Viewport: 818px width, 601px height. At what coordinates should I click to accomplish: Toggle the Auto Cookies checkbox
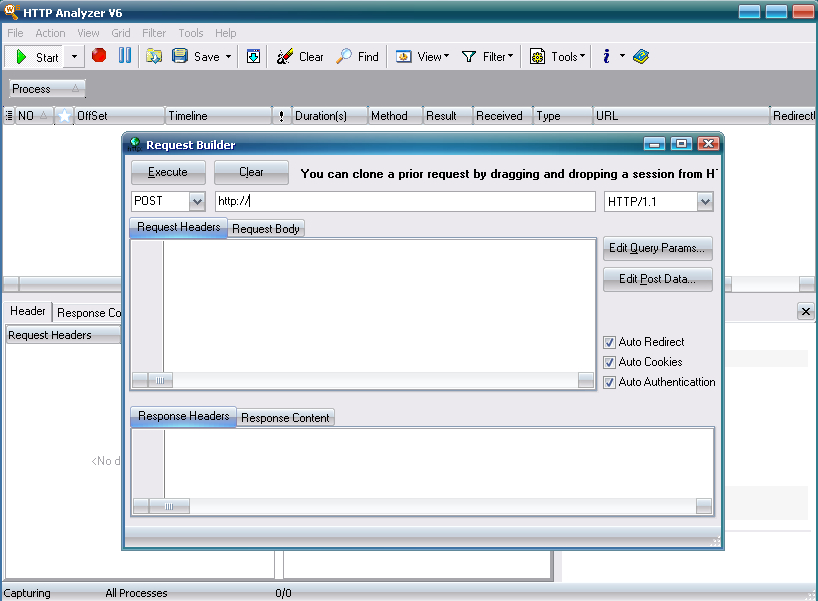click(x=609, y=362)
